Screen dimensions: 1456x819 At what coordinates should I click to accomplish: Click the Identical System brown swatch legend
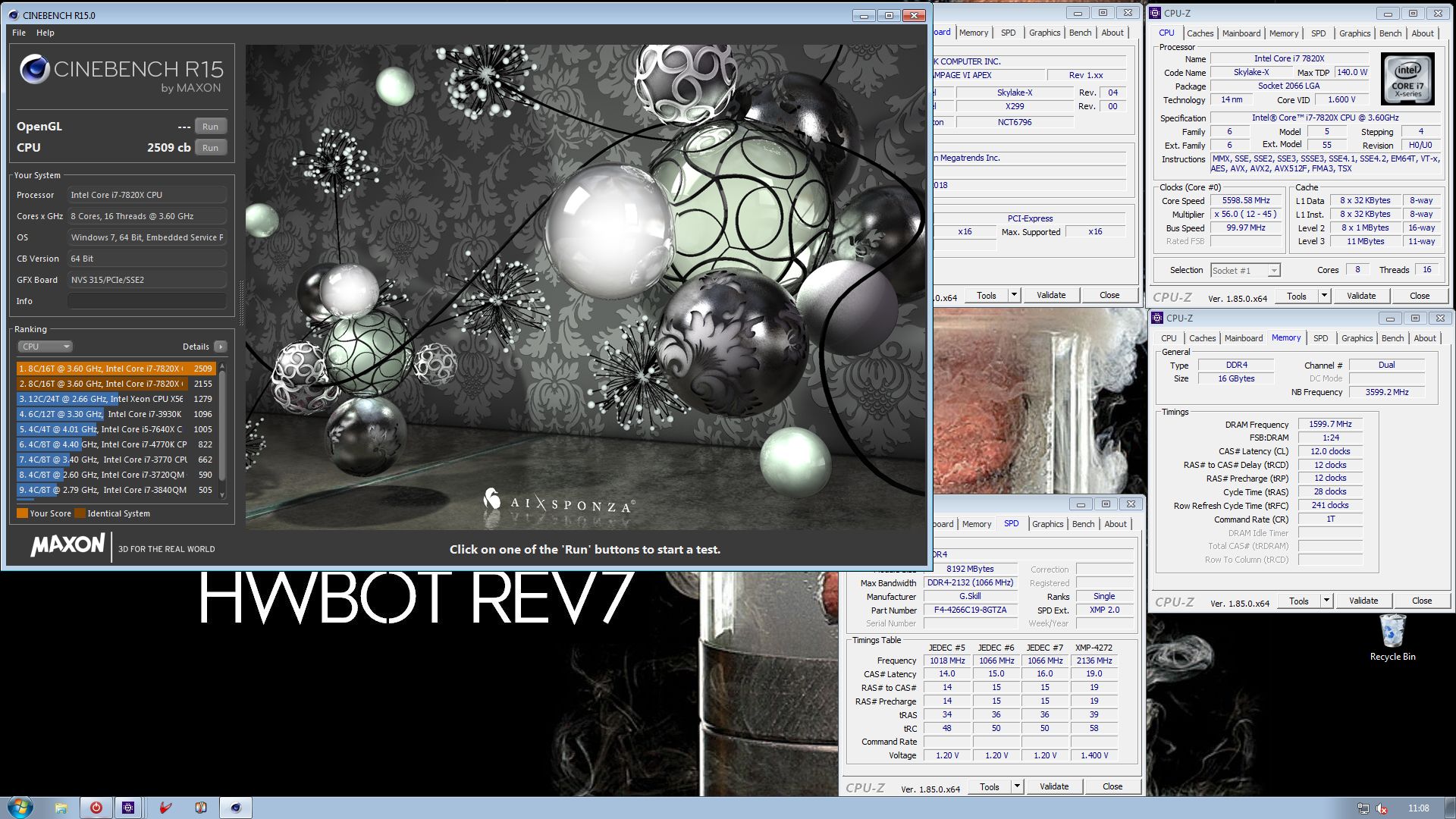80,513
